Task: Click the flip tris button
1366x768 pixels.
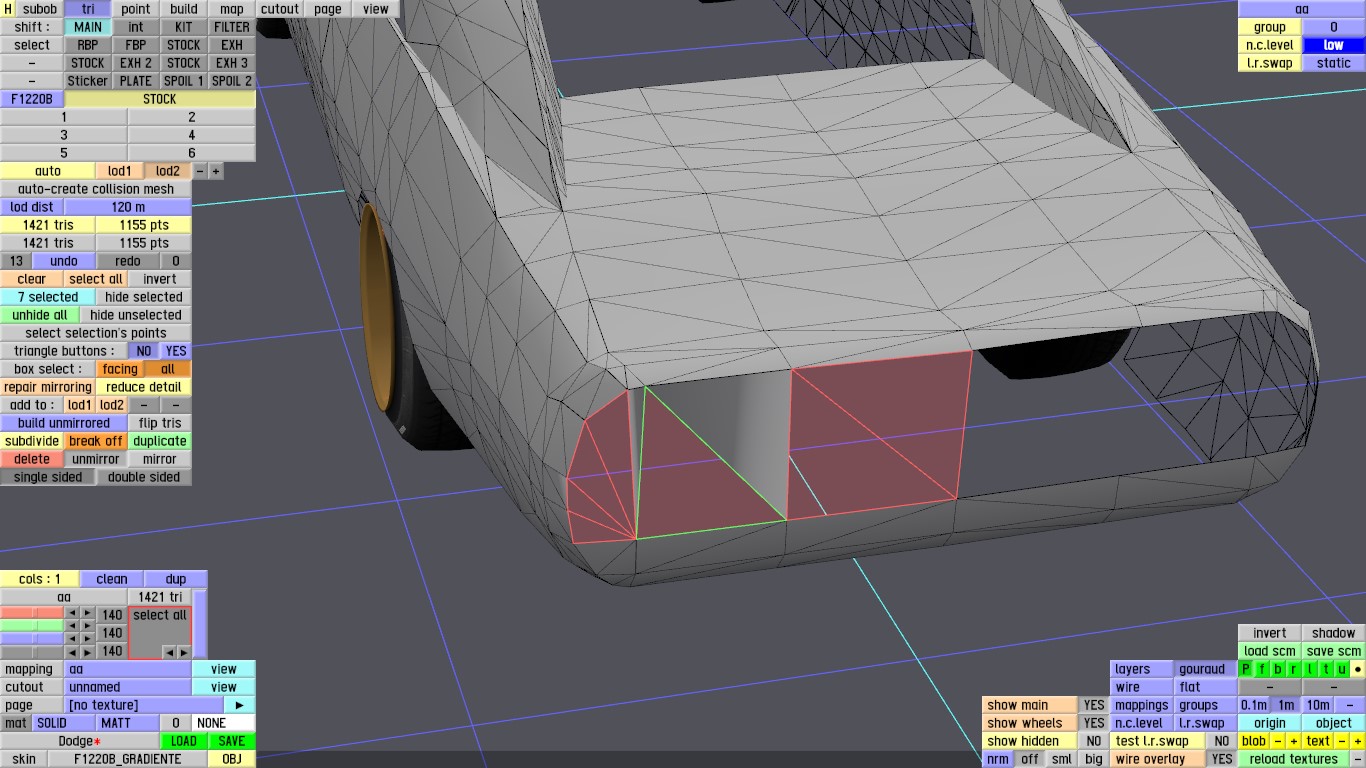Action: pyautogui.click(x=160, y=423)
